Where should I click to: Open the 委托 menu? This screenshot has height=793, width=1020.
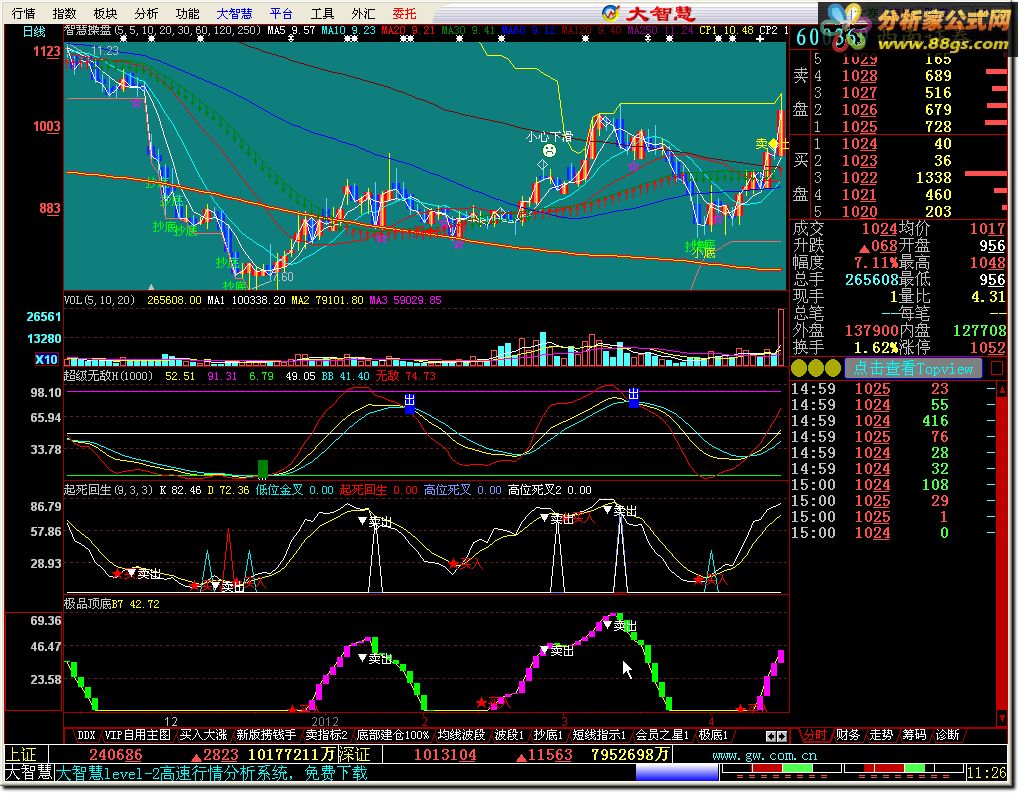pos(404,13)
